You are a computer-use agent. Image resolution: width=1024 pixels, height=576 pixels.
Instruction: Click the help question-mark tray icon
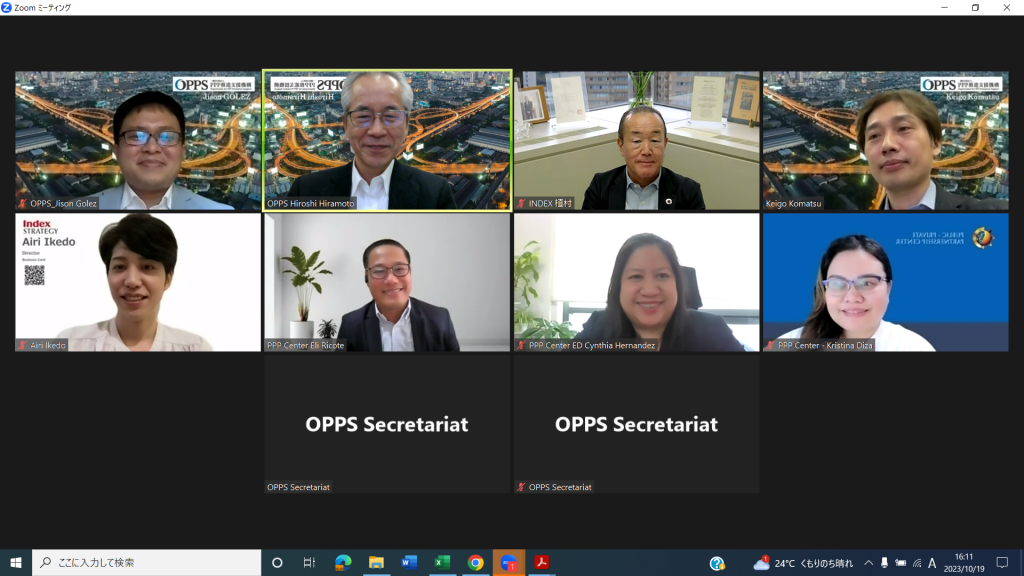(x=717, y=563)
